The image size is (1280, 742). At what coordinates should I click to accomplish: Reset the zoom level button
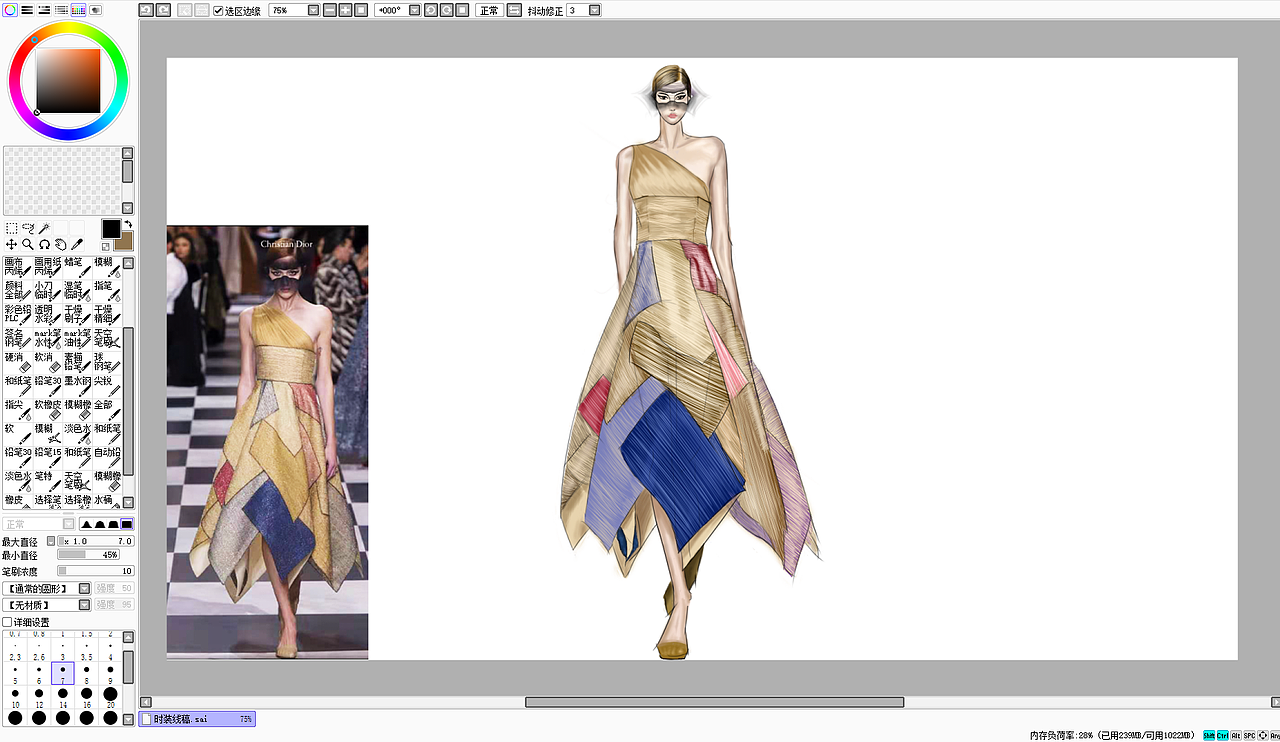[361, 10]
